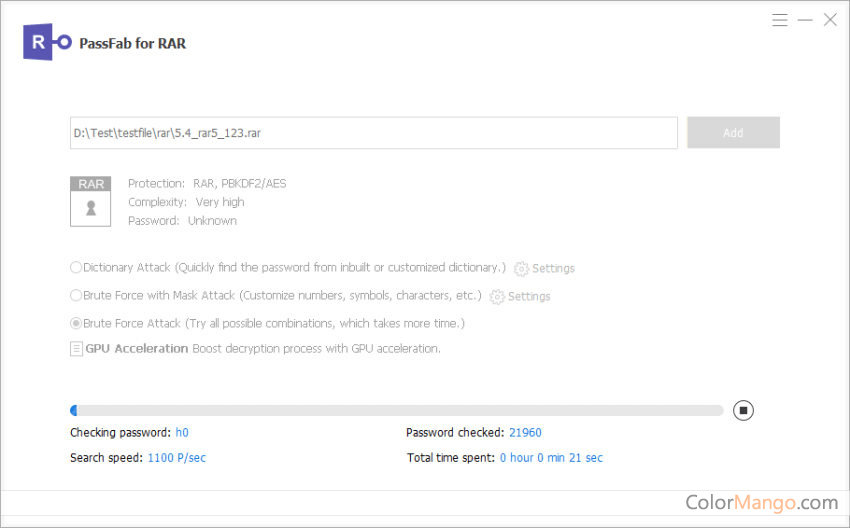Click the Add button

[733, 133]
